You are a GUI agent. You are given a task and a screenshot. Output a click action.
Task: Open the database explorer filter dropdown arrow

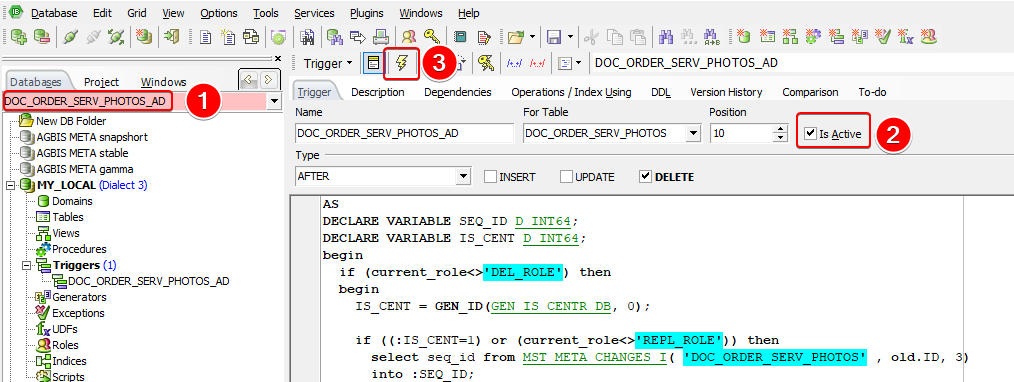[x=275, y=101]
